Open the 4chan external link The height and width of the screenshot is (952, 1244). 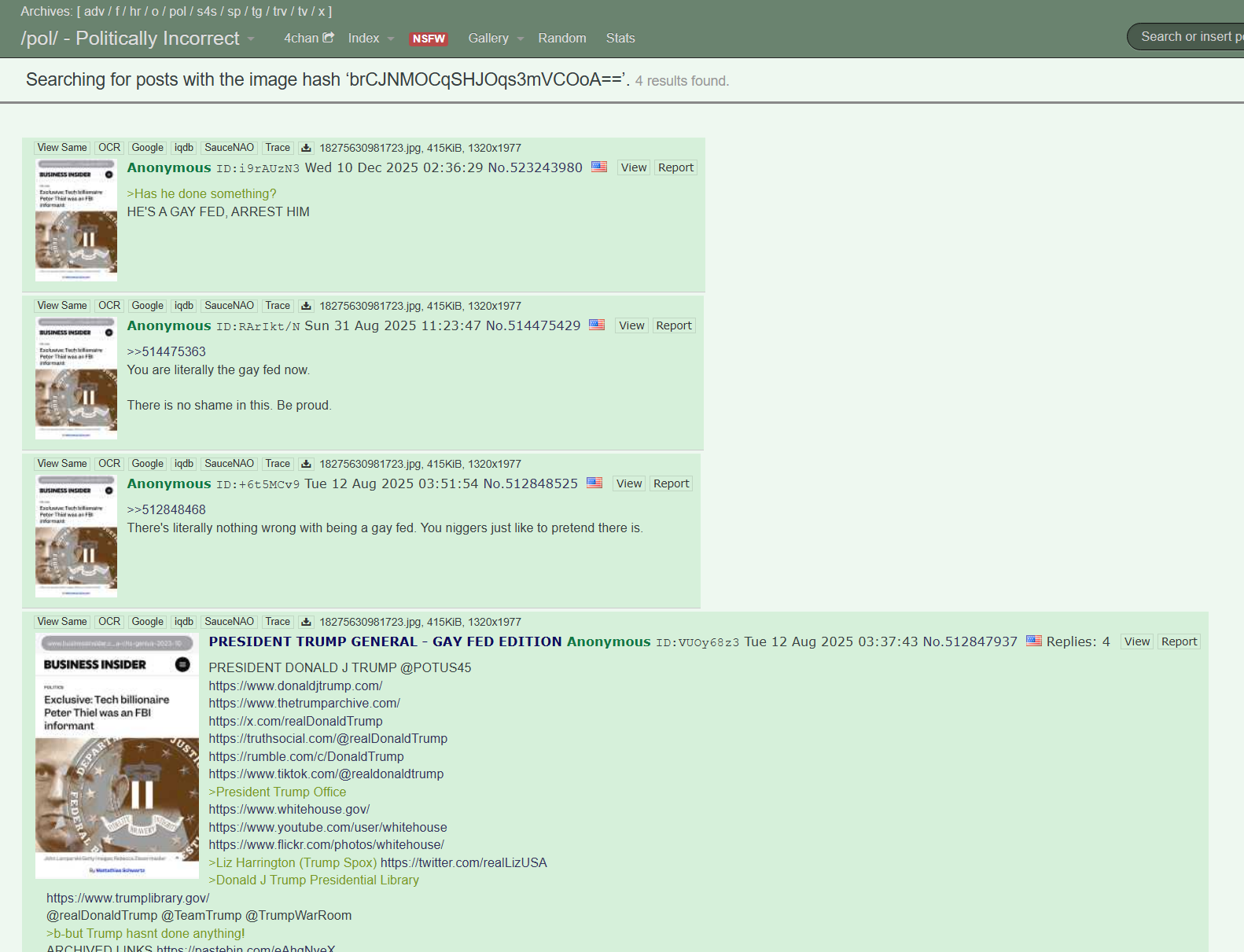tap(309, 38)
